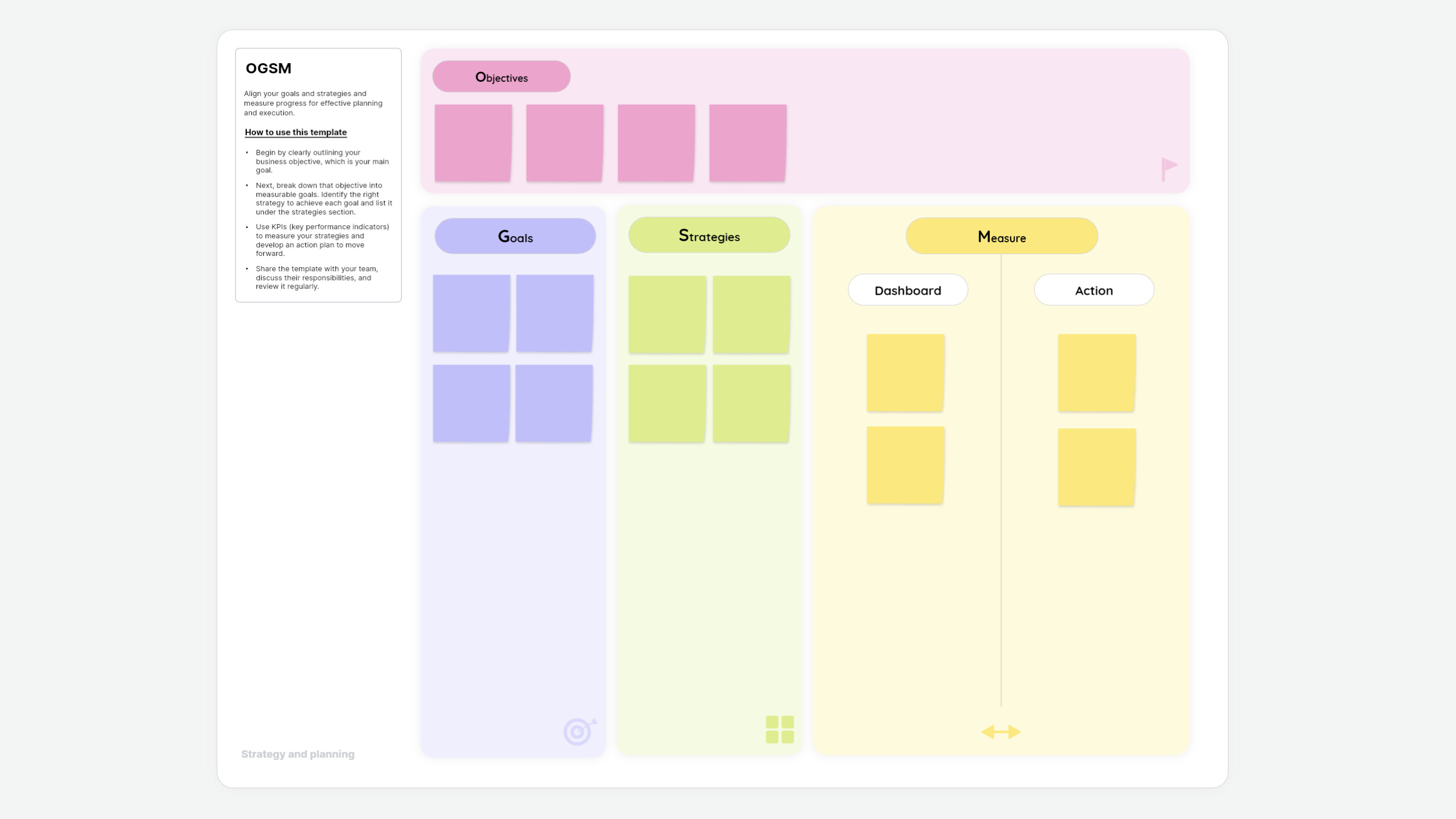Select the top-right green Strategies sticky note
The width and height of the screenshot is (1456, 819).
751,315
